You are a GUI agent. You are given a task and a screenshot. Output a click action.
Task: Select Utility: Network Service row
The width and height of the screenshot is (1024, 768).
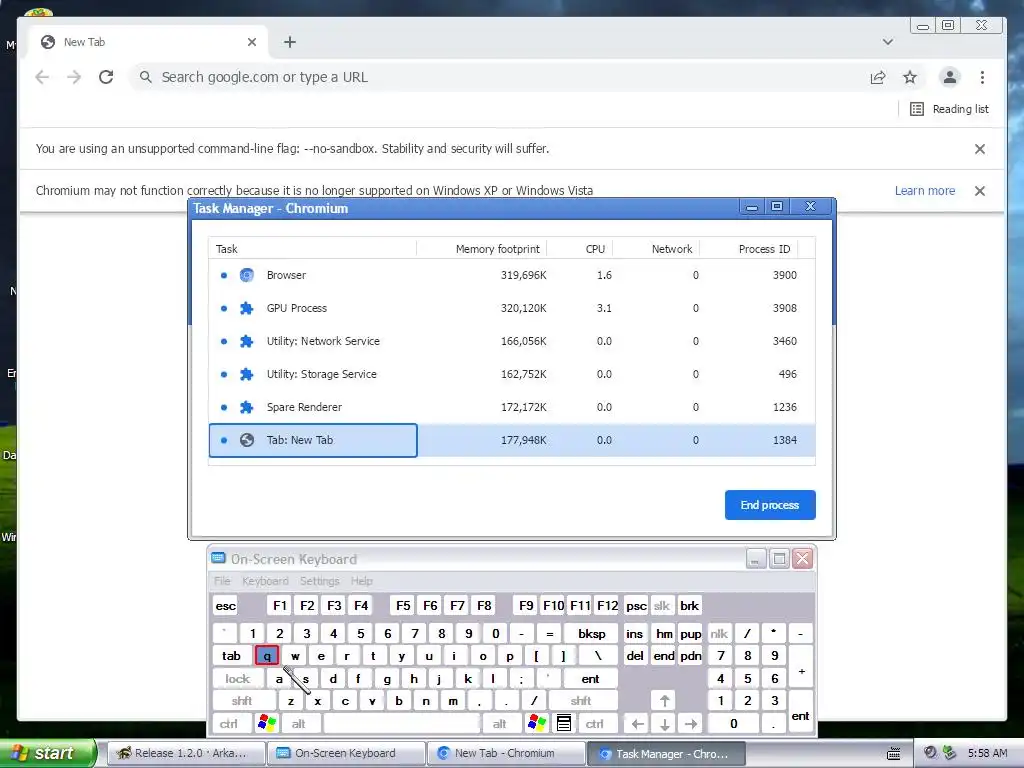[x=512, y=341]
